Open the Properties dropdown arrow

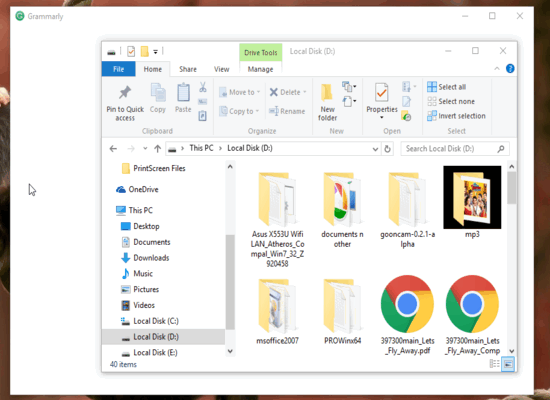click(382, 117)
